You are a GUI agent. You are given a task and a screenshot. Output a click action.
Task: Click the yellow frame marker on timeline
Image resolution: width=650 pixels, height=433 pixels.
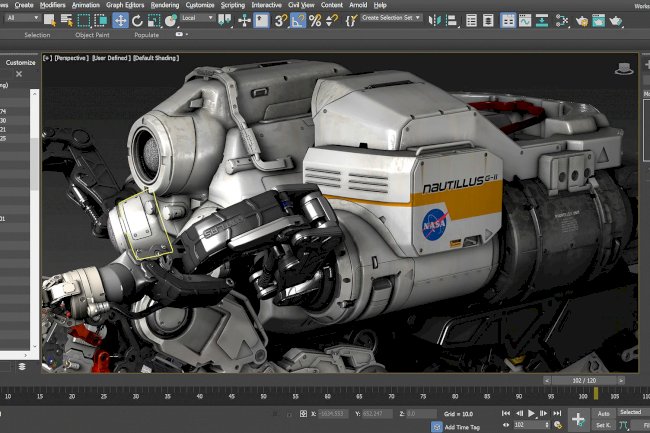(x=596, y=394)
